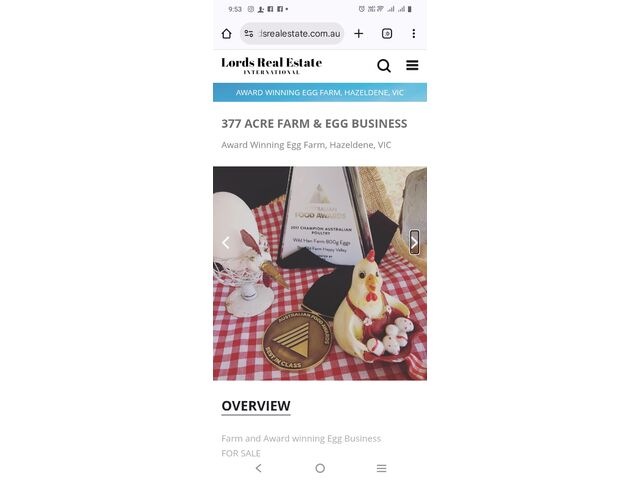Click the Hazeldene, VIC subtitle text
640x480 pixels.
[306, 145]
